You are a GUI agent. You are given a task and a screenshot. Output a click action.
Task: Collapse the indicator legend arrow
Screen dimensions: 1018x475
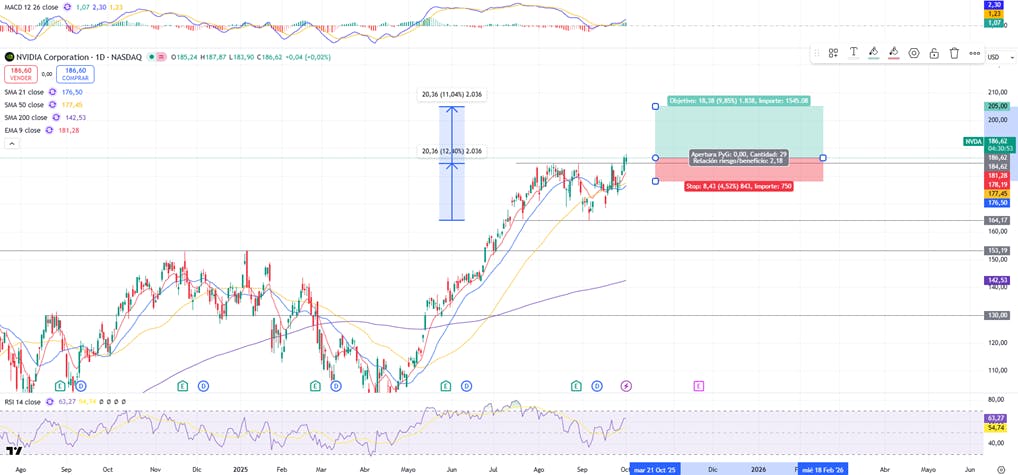pyautogui.click(x=12, y=143)
